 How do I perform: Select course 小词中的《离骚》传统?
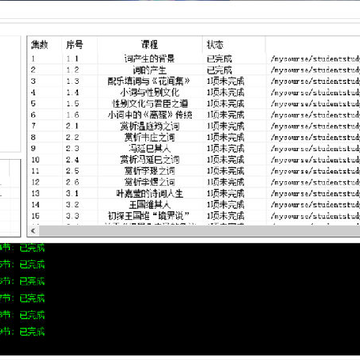(149, 115)
